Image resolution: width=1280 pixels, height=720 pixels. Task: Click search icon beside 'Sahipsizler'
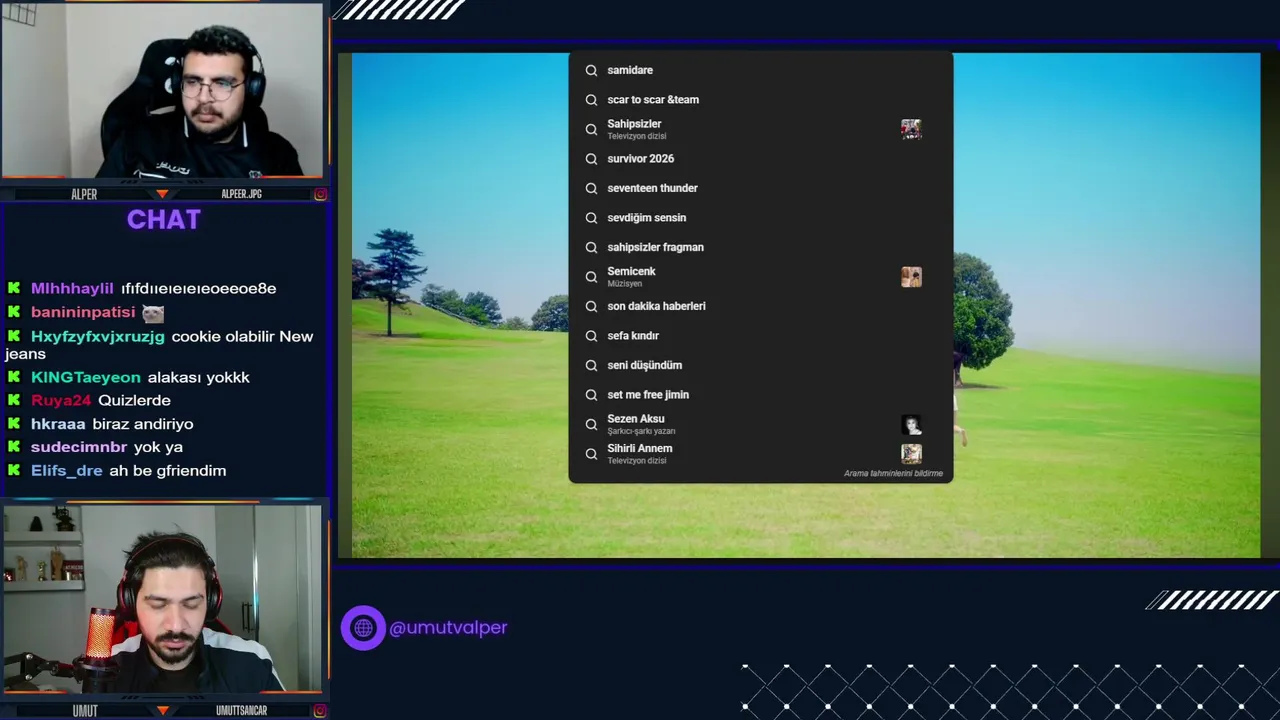pos(591,129)
